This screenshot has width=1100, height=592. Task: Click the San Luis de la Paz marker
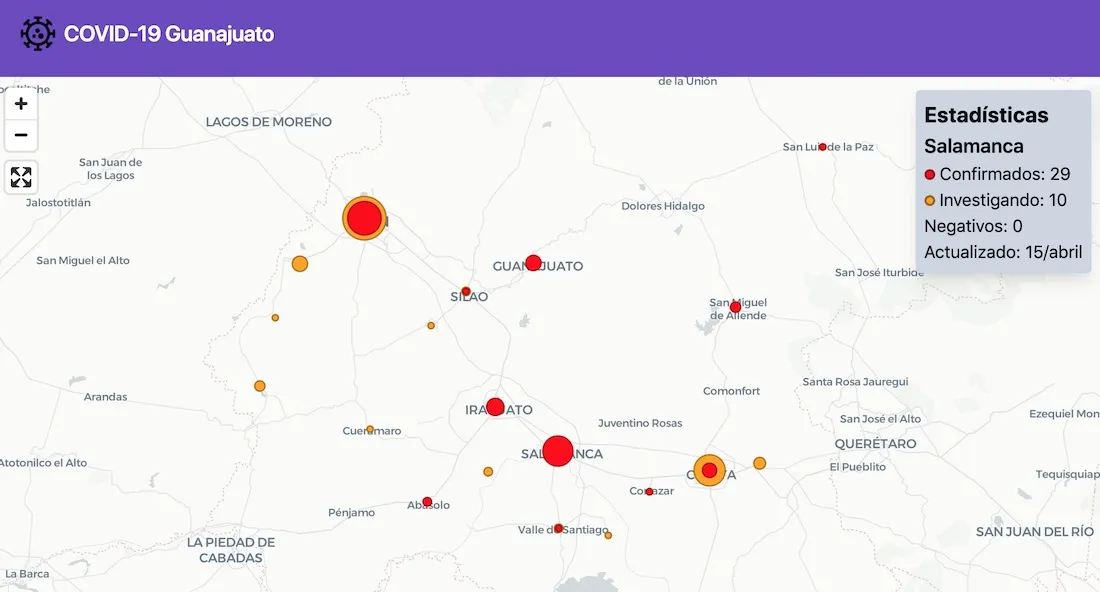click(x=823, y=147)
